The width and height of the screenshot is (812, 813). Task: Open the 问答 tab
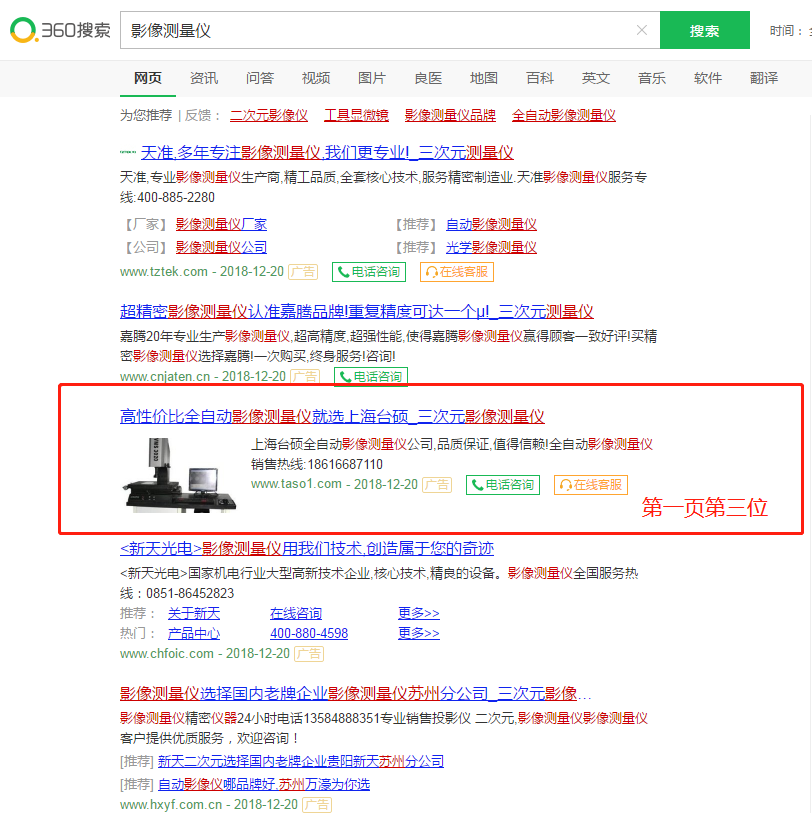point(260,78)
